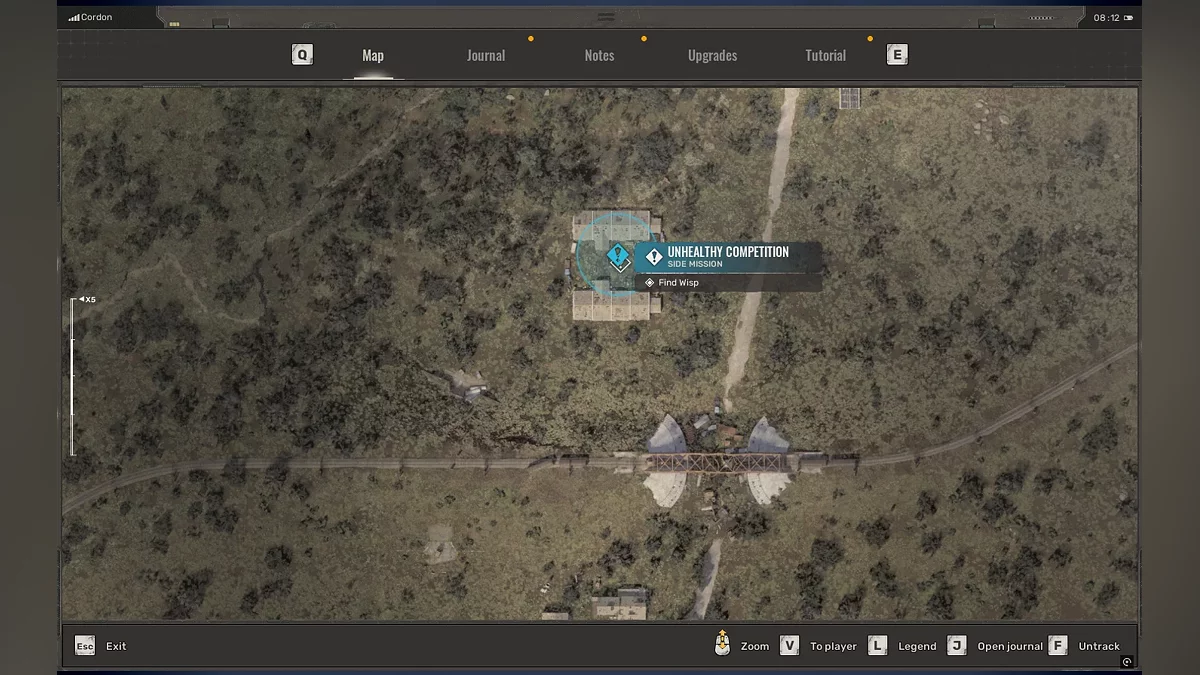Click the Legend label in bottom bar
The width and height of the screenshot is (1200, 675).
tap(917, 646)
